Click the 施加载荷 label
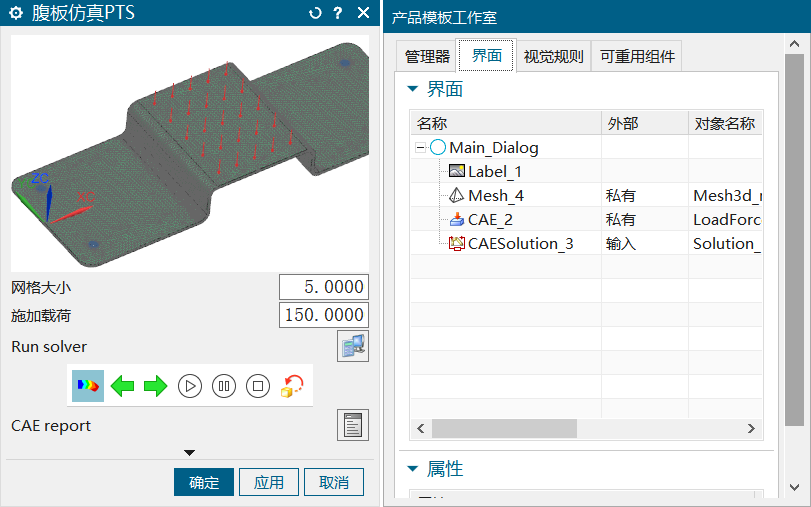The image size is (811, 507). coord(41,316)
